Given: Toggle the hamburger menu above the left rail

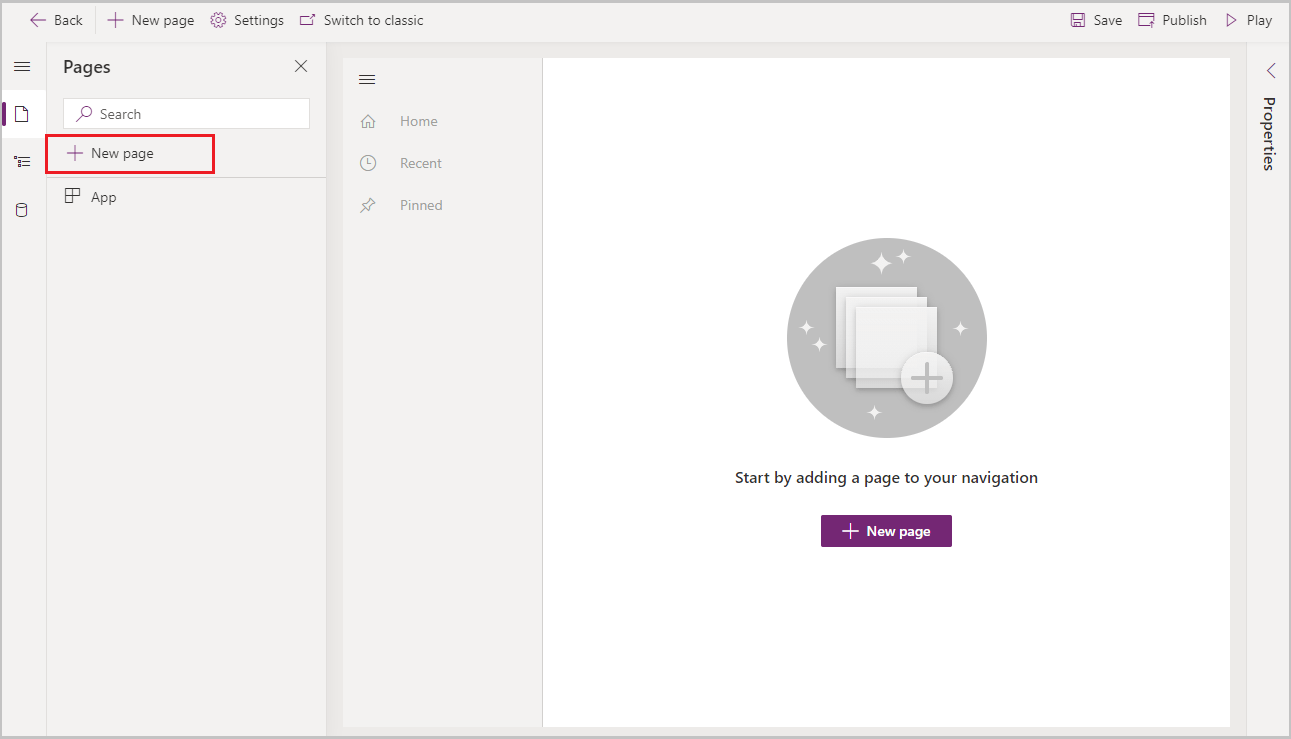Looking at the screenshot, I should point(22,66).
